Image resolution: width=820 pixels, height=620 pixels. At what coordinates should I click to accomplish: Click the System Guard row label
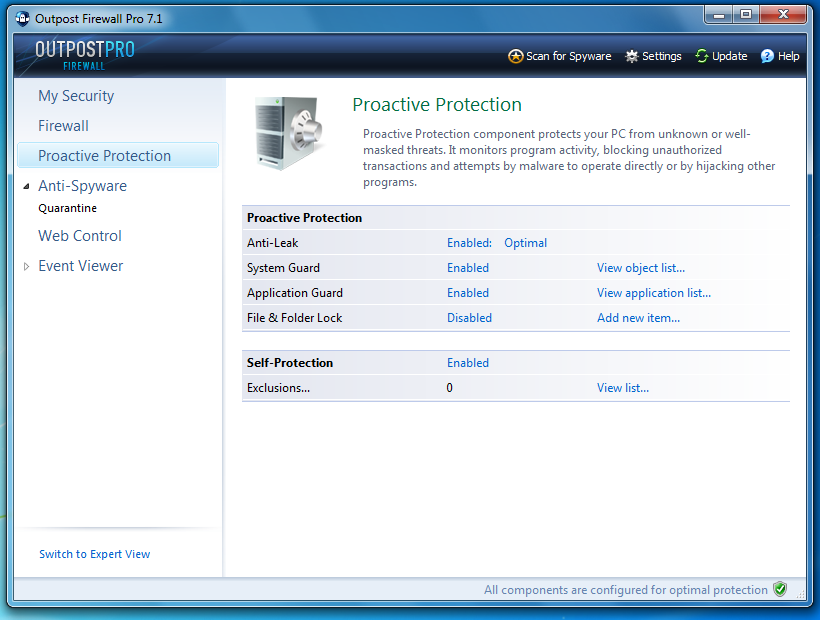click(283, 268)
